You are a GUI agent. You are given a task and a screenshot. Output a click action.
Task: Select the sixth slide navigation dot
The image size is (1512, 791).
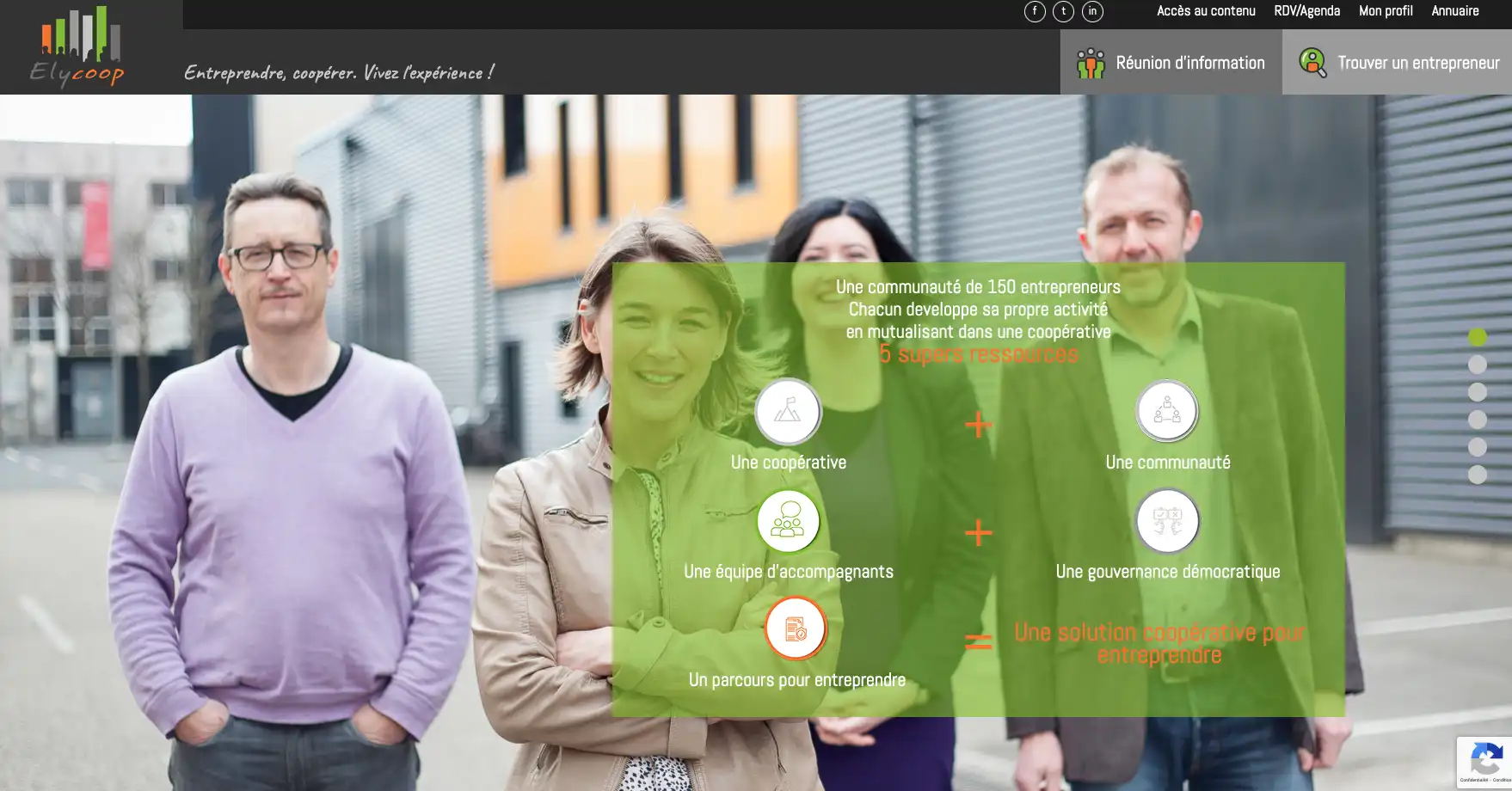click(x=1478, y=475)
